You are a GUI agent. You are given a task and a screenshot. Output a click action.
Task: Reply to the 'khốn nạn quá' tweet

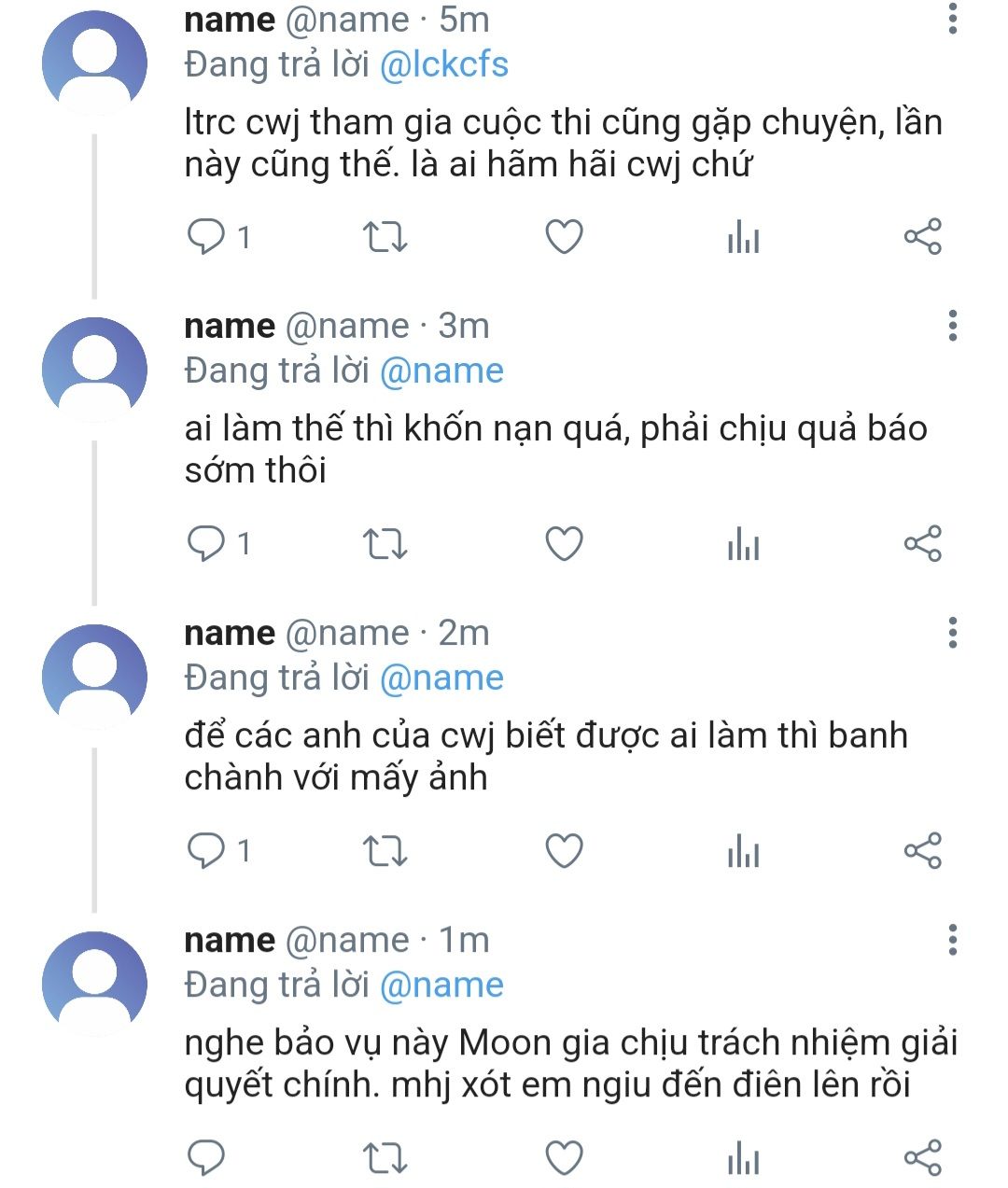tap(206, 543)
